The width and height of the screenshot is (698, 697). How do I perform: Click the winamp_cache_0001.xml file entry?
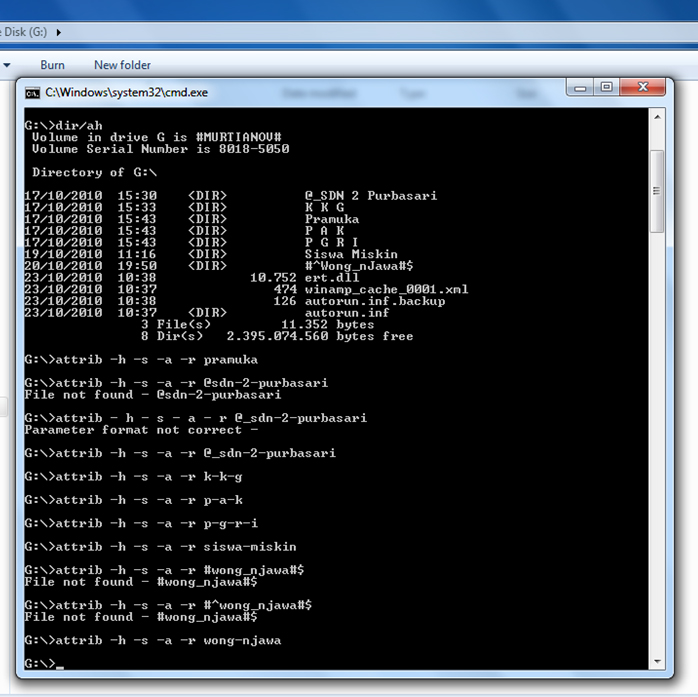386,289
